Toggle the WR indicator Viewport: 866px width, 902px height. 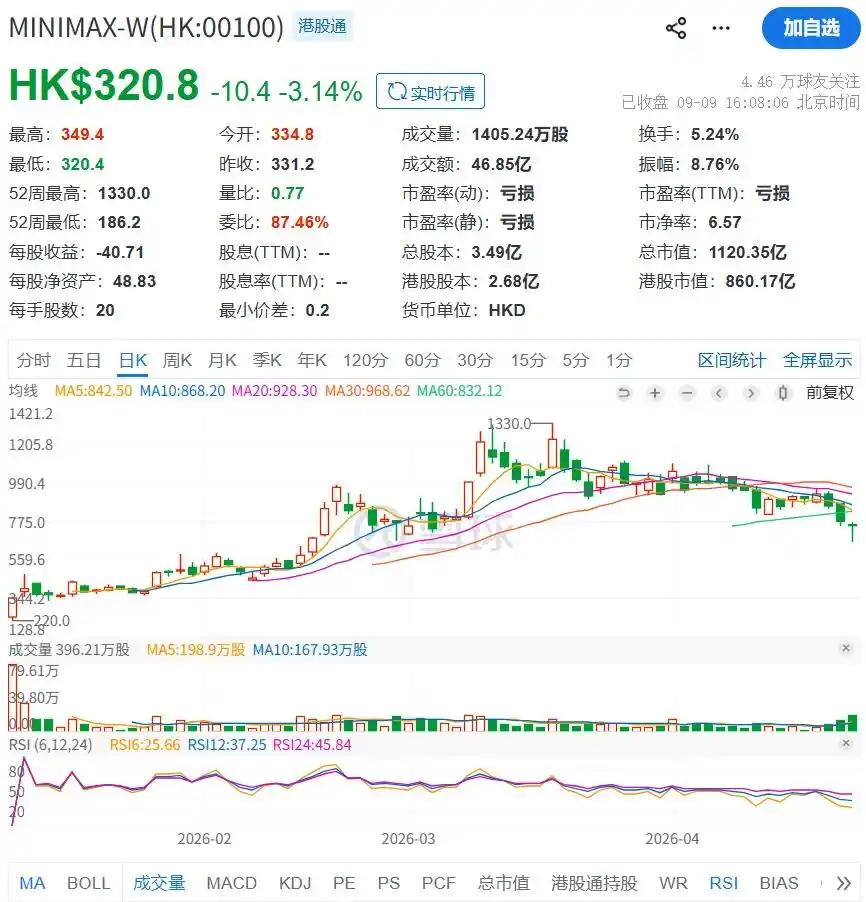click(673, 883)
